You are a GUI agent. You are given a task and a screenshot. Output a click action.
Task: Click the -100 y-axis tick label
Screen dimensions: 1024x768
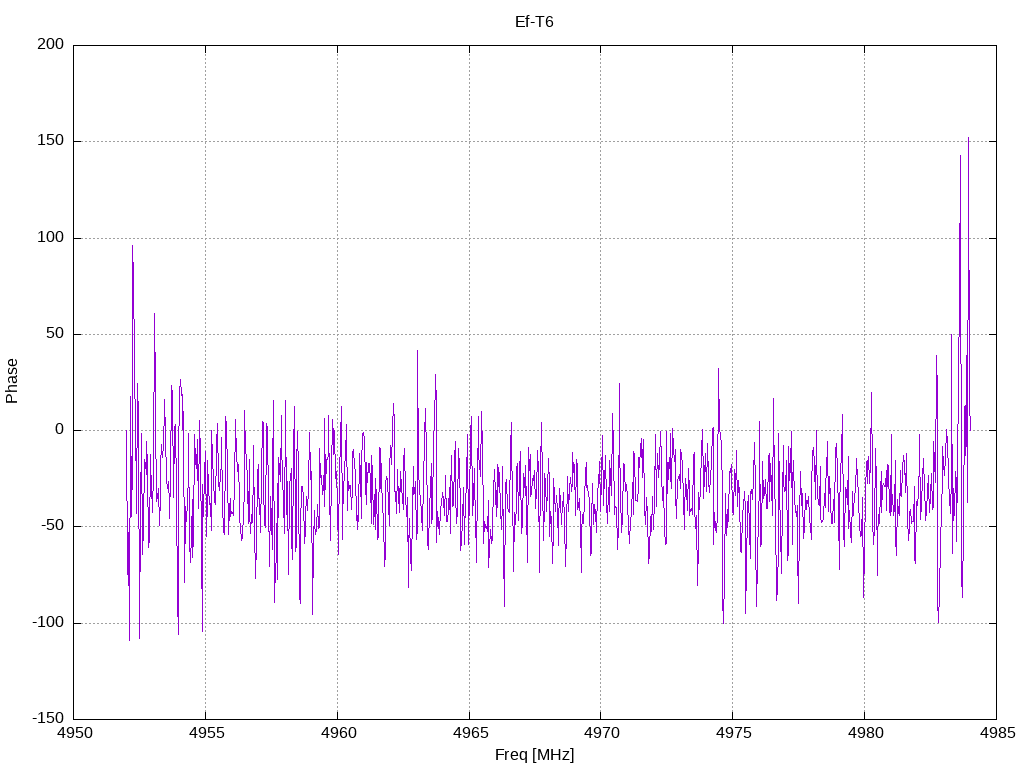coord(46,622)
